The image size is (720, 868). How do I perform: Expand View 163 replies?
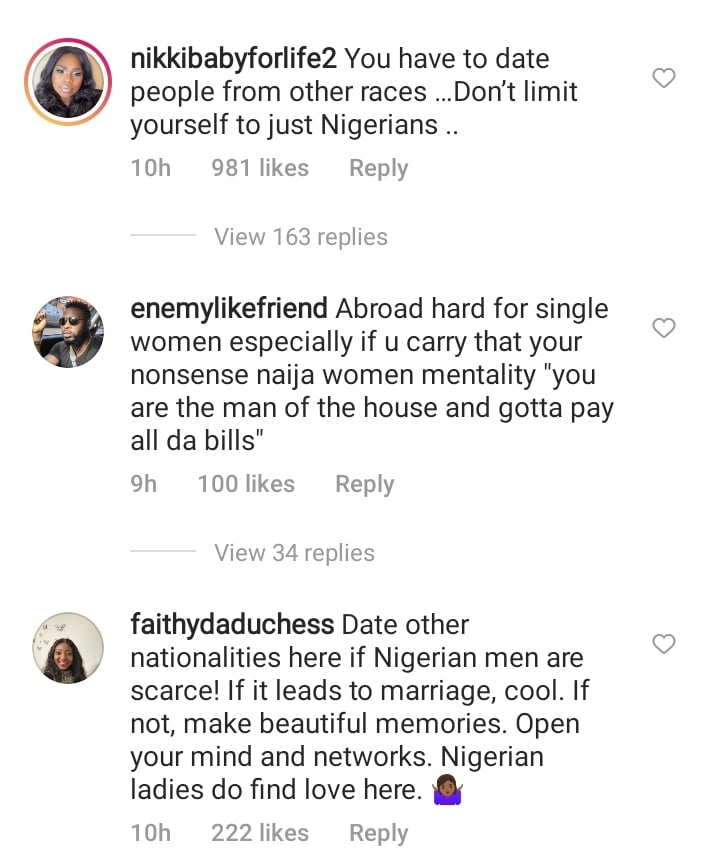pos(300,237)
